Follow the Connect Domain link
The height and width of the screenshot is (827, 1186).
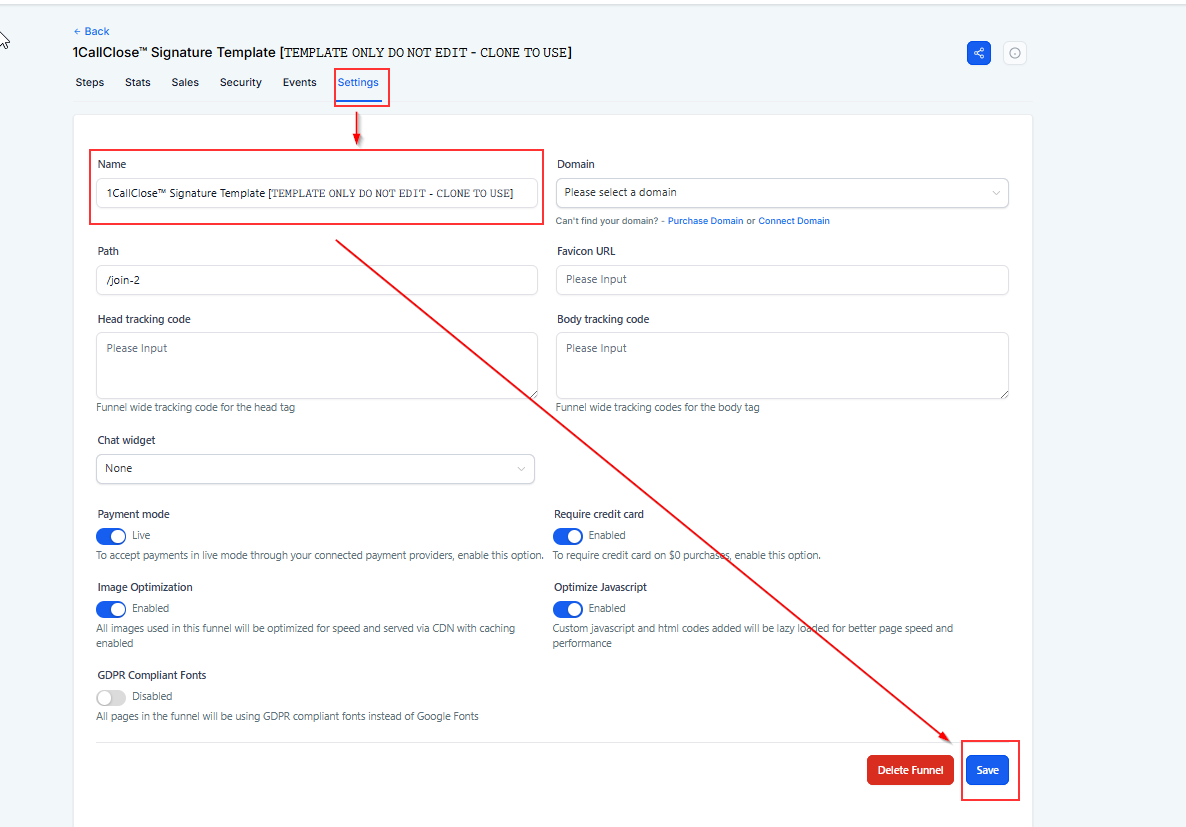pyautogui.click(x=793, y=221)
